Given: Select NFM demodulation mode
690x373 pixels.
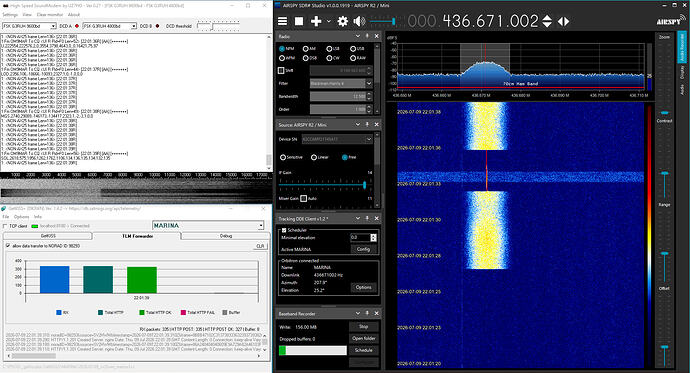Looking at the screenshot, I should tap(286, 49).
